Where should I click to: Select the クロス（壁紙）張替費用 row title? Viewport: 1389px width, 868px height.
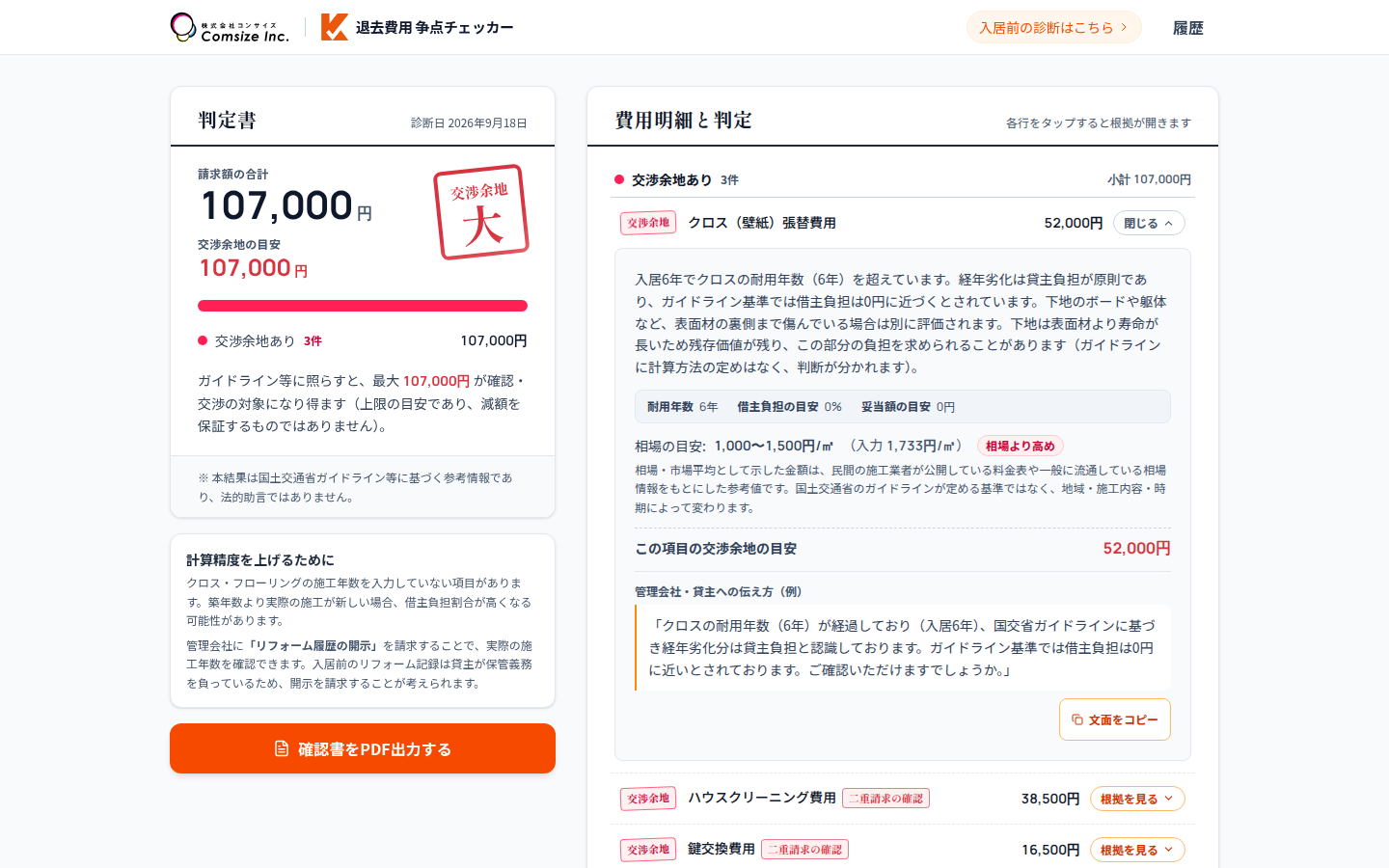tap(762, 223)
